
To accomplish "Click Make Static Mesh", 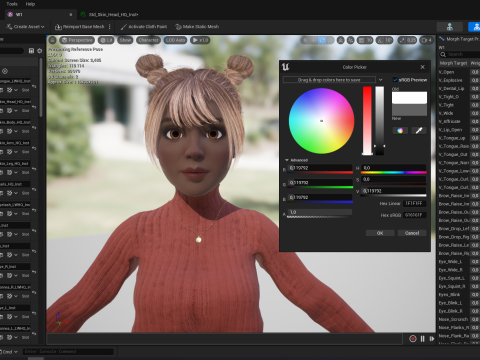I will click(197, 27).
